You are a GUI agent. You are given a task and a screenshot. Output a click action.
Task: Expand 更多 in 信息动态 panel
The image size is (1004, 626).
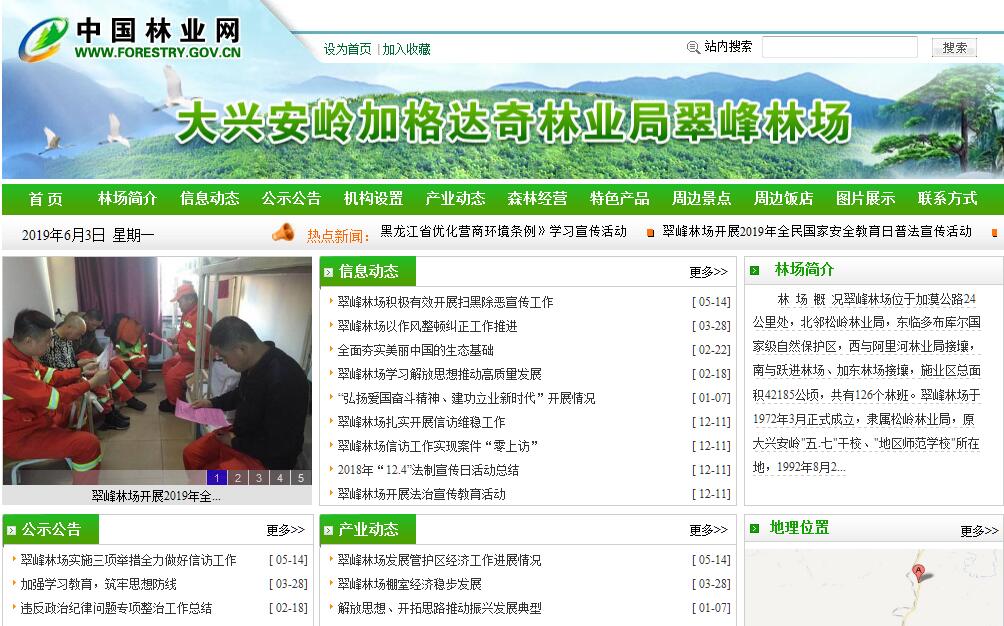708,272
